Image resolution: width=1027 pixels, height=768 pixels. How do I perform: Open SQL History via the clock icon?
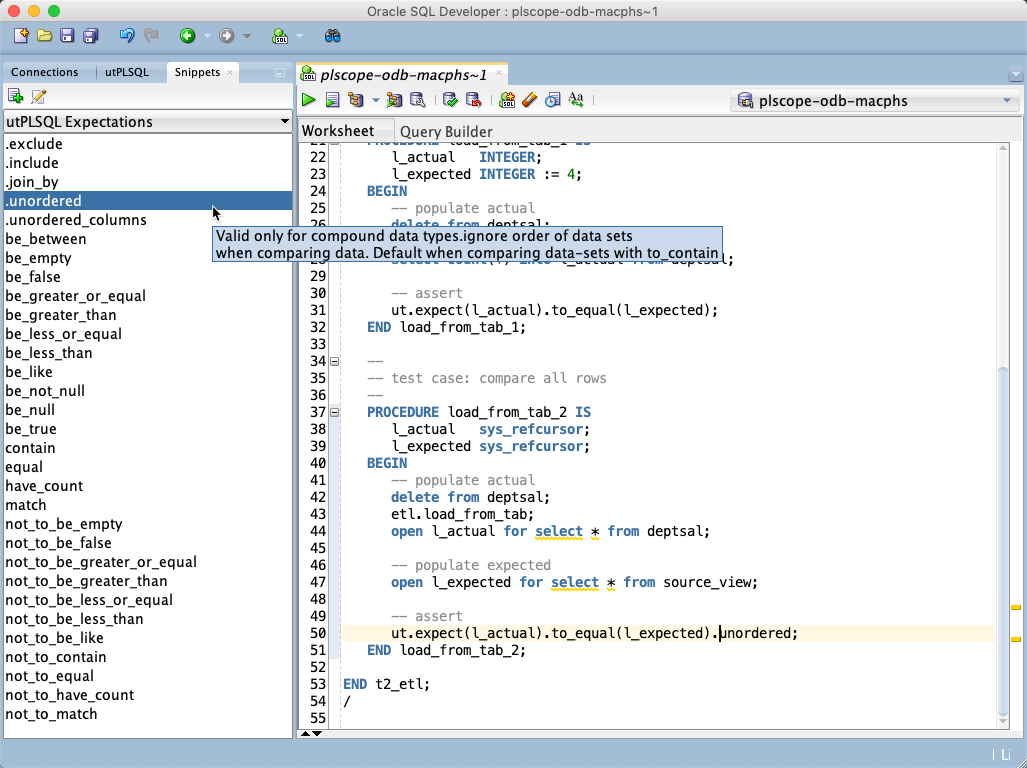552,99
